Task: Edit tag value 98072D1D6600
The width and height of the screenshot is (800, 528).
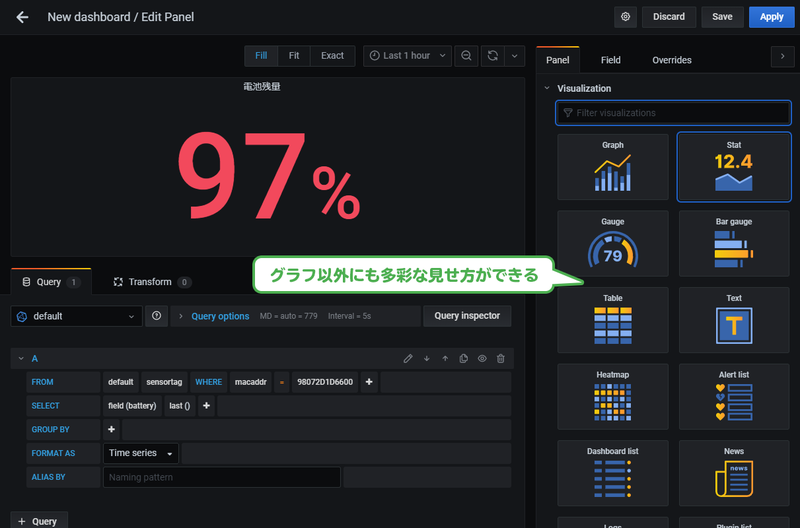Action: point(324,382)
